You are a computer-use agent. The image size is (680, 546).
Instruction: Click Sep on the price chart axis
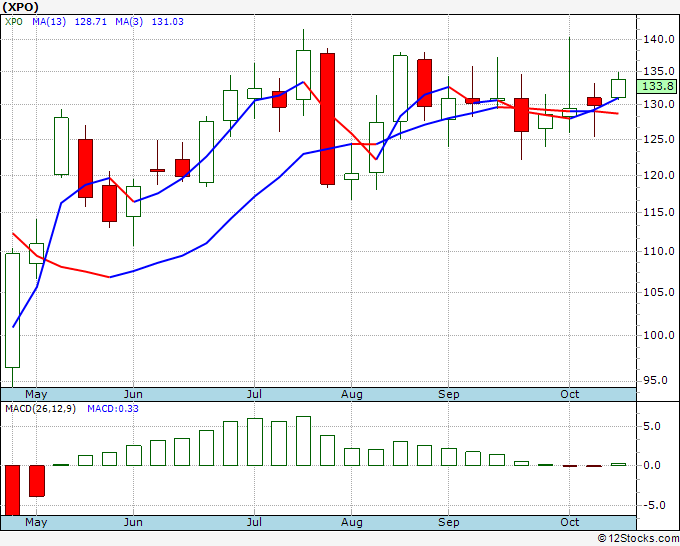pyautogui.click(x=448, y=394)
